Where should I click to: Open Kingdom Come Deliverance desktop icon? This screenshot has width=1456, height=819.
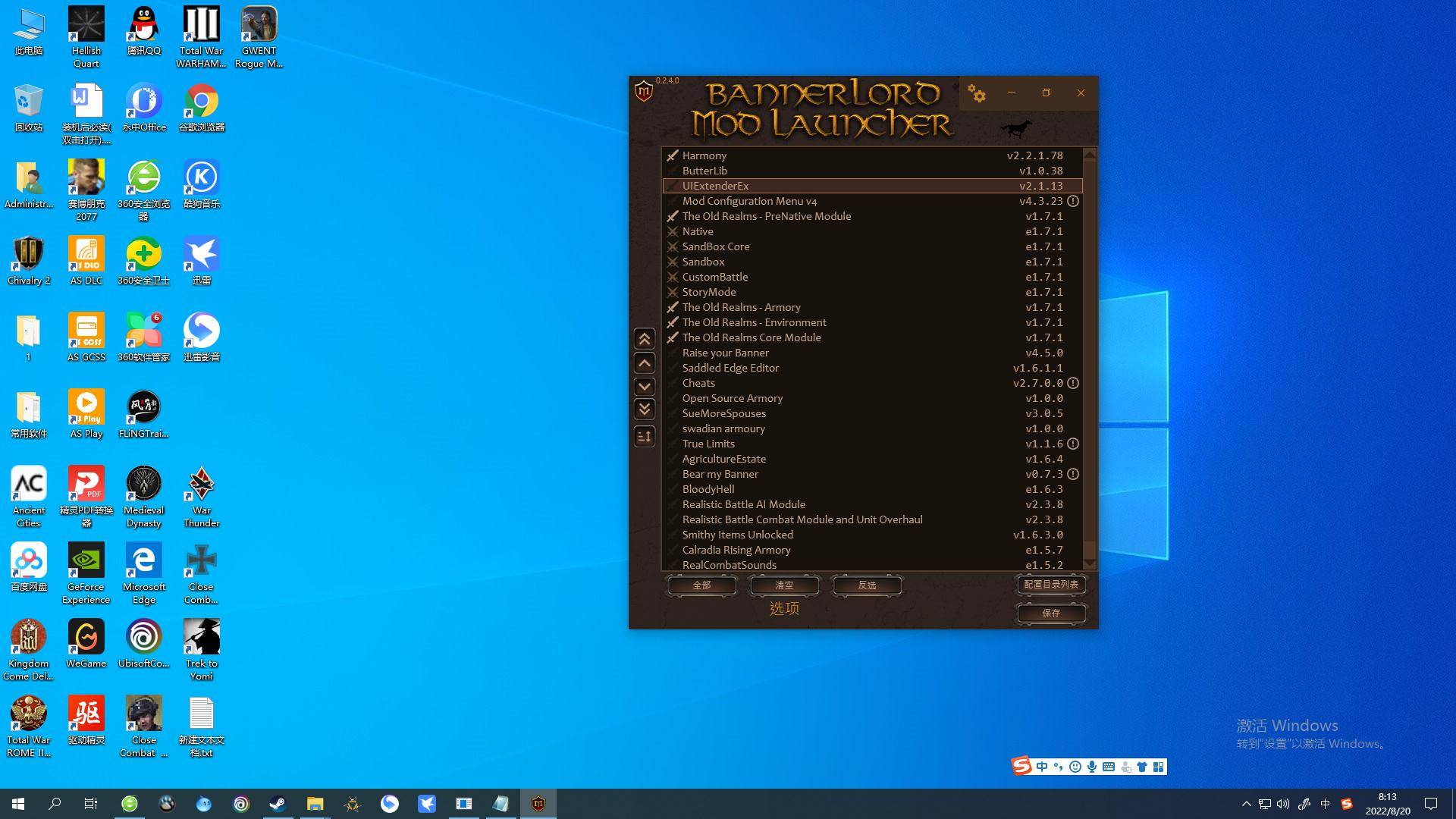(29, 650)
